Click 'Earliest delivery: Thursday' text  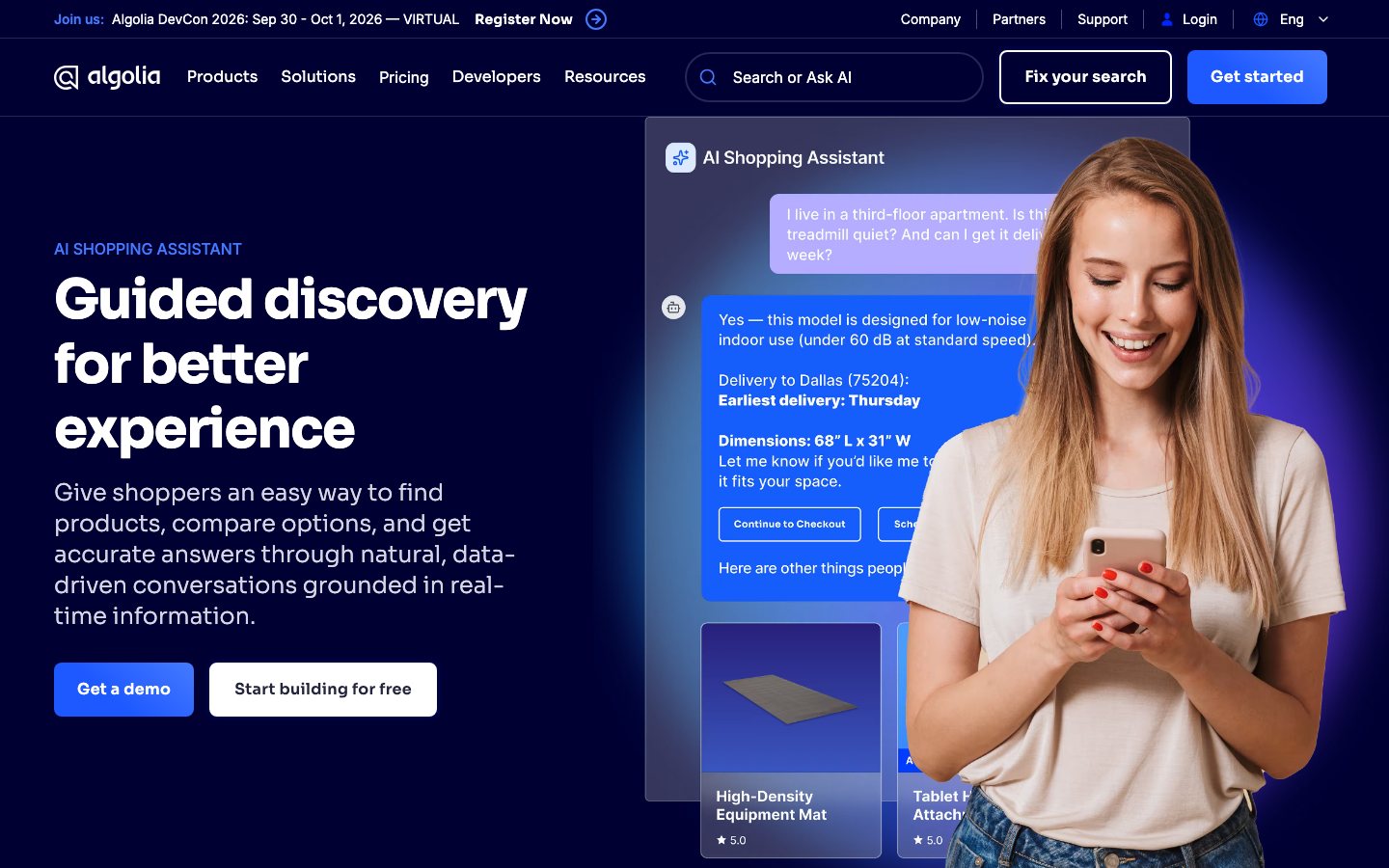pos(819,400)
